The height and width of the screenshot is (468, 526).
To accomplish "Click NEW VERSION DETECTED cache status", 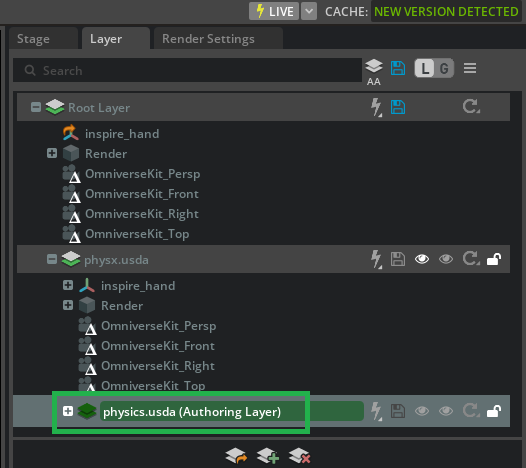I will pos(446,12).
